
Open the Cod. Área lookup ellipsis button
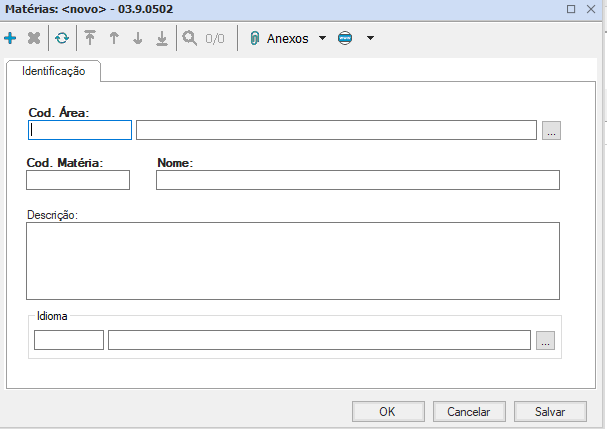point(551,130)
